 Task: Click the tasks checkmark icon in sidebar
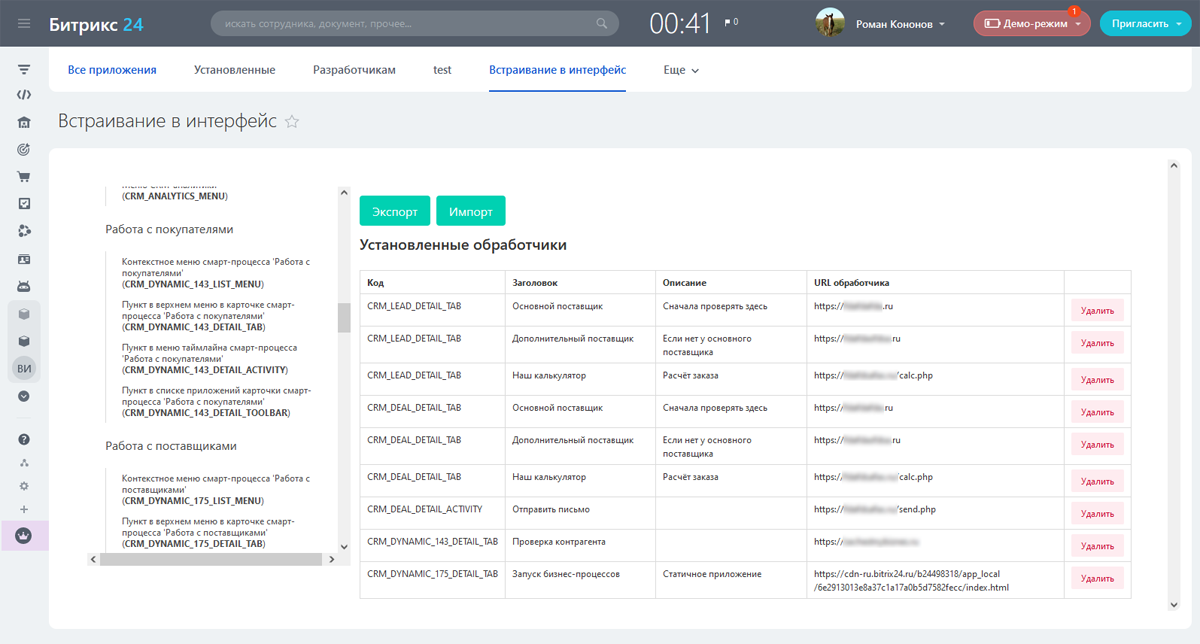point(24,204)
